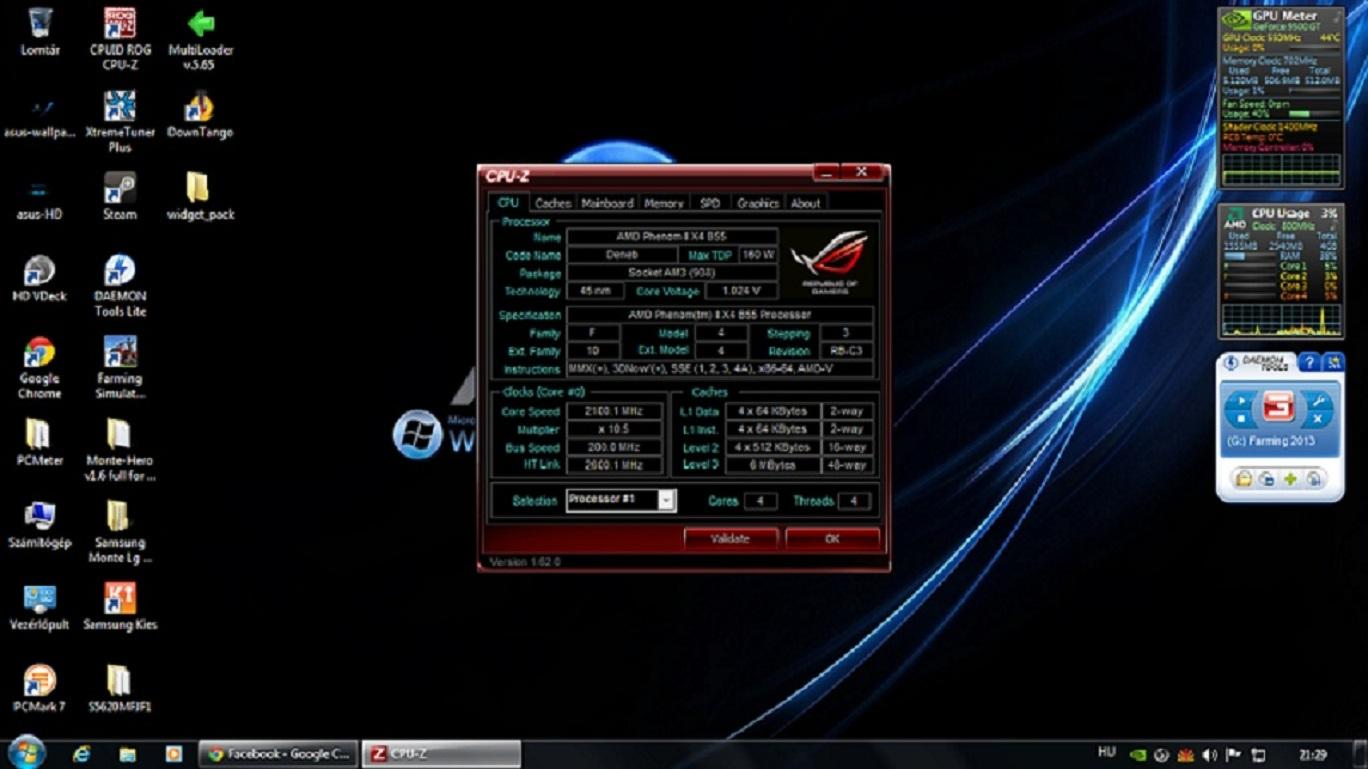Open Internet Explorer from the taskbar
The image size is (1368, 769).
coord(81,754)
